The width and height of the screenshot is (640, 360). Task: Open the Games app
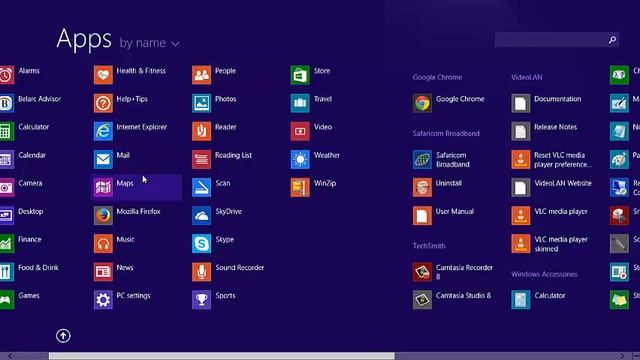point(20,300)
